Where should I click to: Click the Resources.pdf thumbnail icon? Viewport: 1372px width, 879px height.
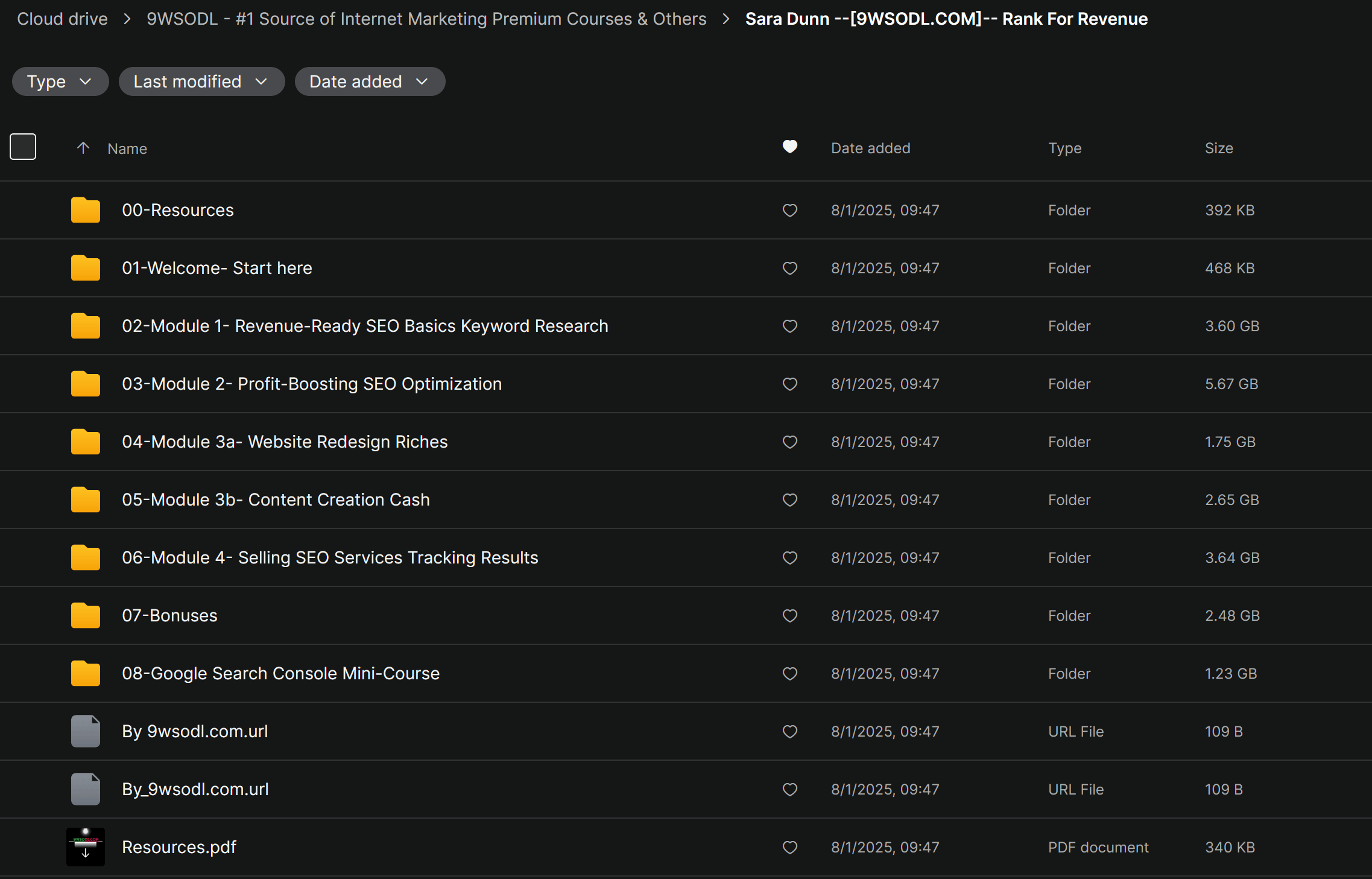click(x=85, y=847)
